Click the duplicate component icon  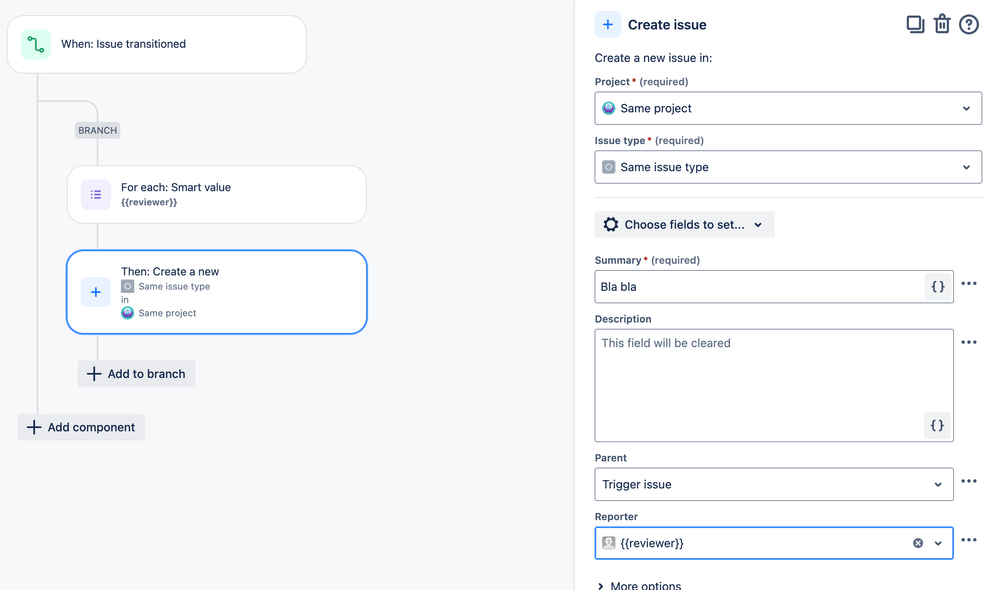(x=915, y=24)
